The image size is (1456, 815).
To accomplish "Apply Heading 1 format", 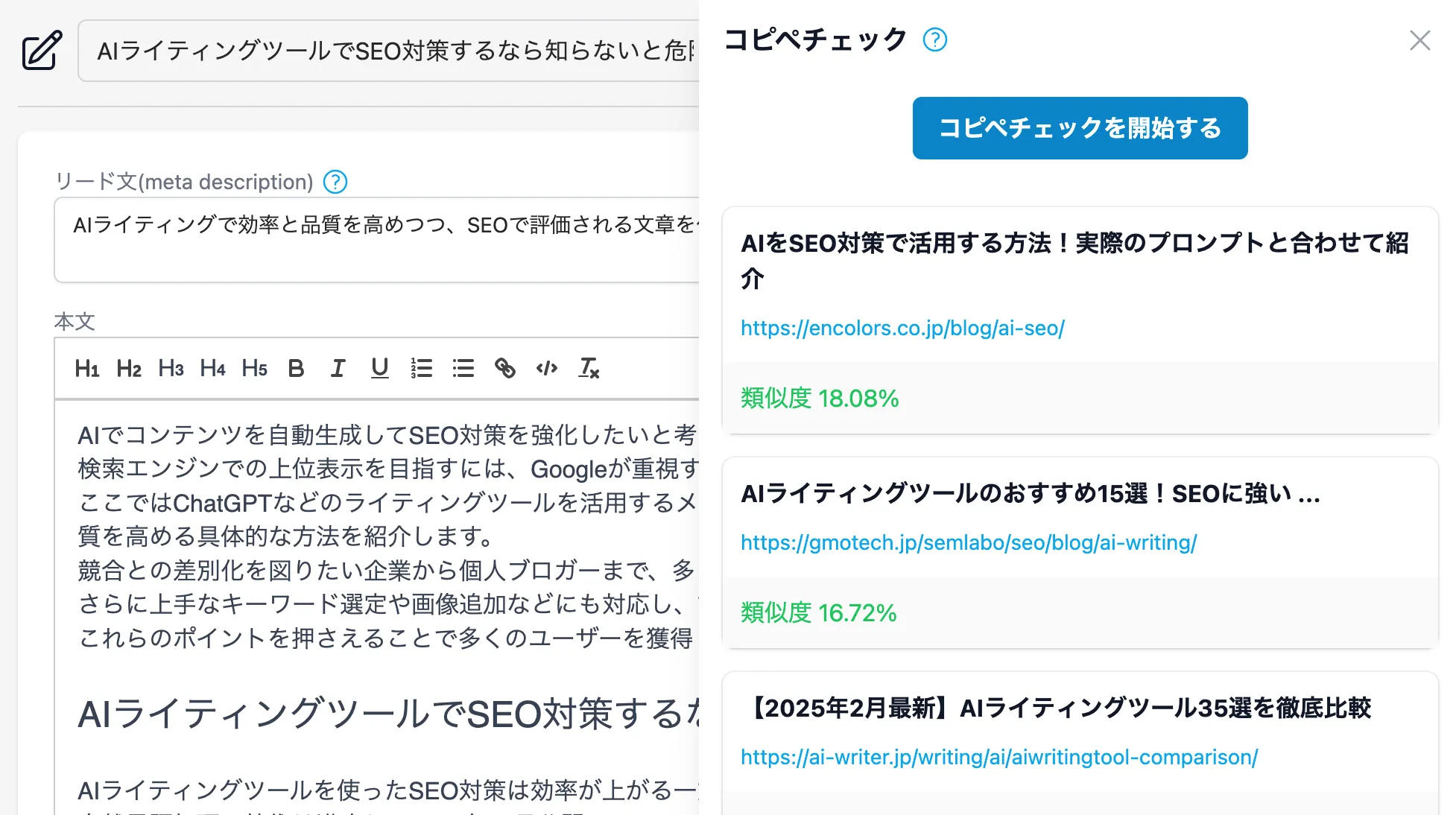I will [x=87, y=368].
